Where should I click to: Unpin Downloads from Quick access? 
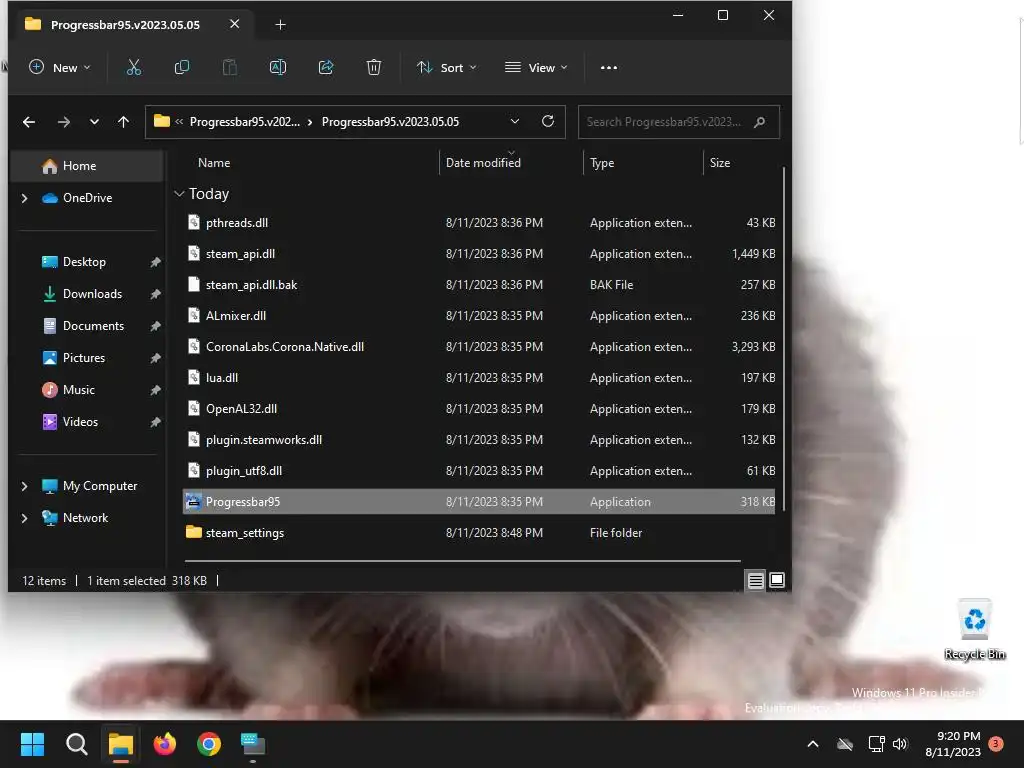tap(155, 295)
